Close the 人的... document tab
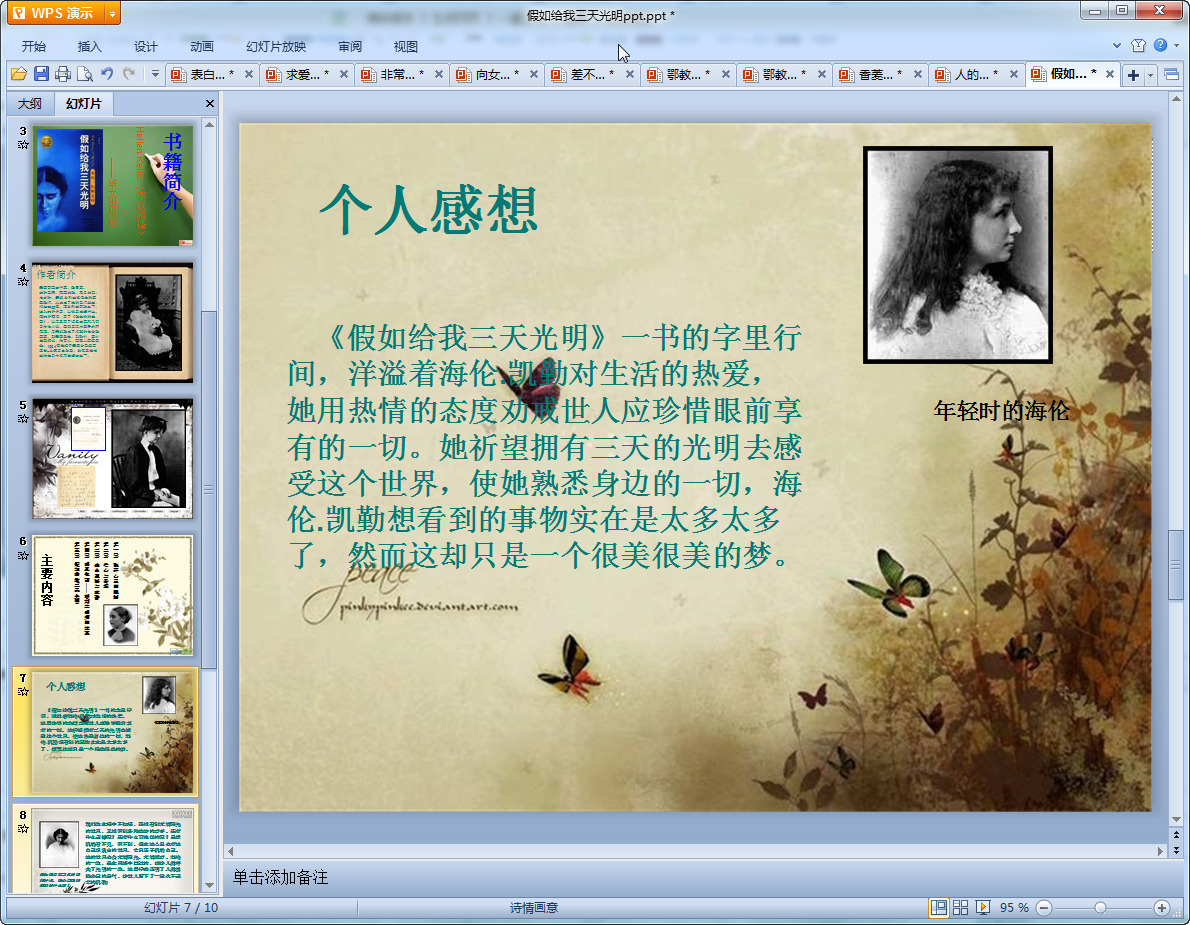Image resolution: width=1190 pixels, height=925 pixels. coord(1014,74)
